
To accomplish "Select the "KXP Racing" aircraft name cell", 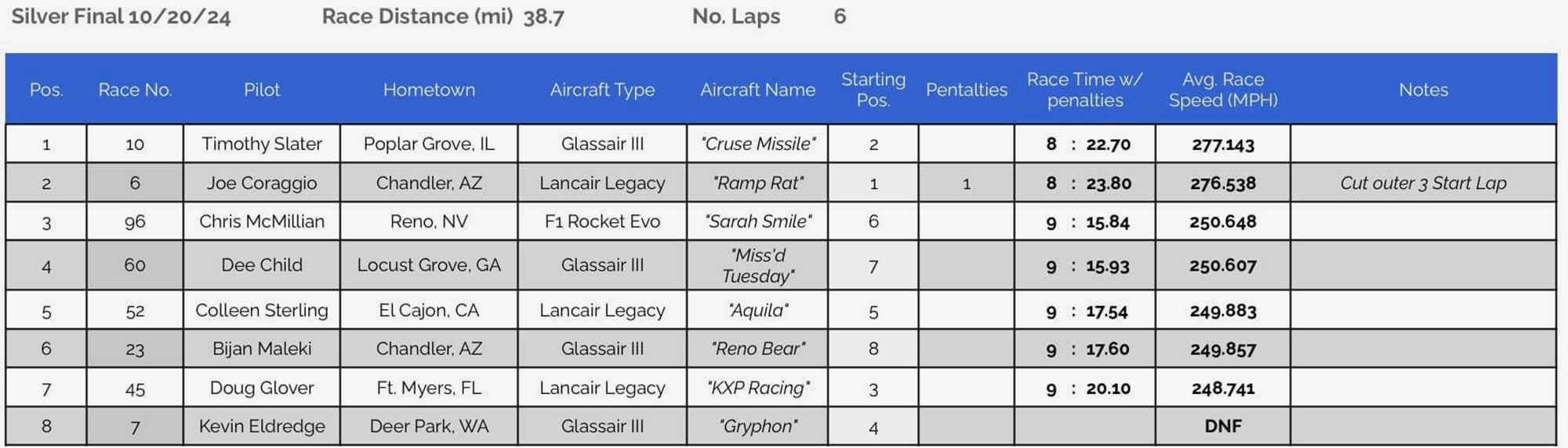I will click(x=757, y=388).
